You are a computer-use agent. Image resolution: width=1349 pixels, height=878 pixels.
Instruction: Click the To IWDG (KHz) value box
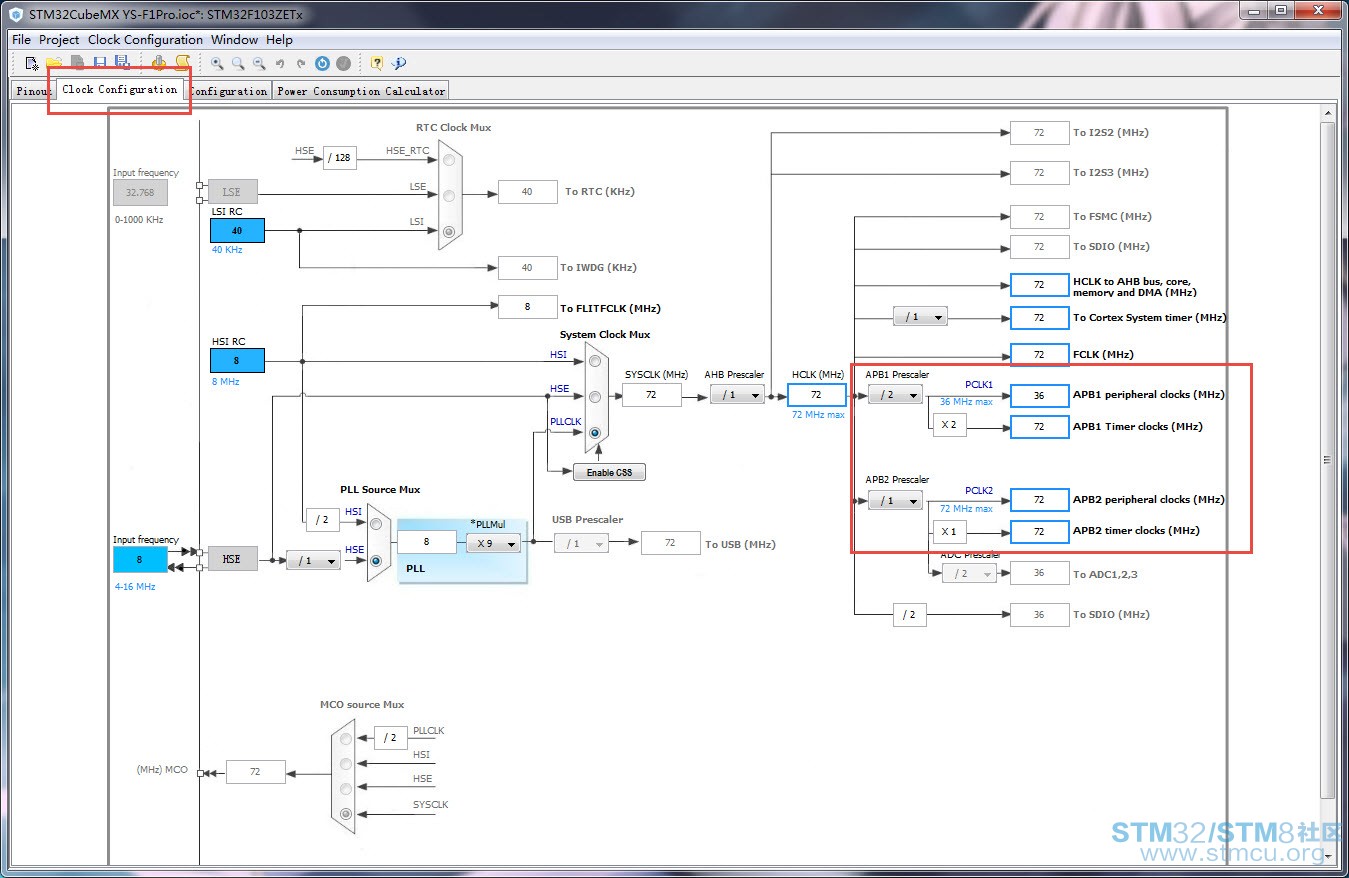click(527, 267)
